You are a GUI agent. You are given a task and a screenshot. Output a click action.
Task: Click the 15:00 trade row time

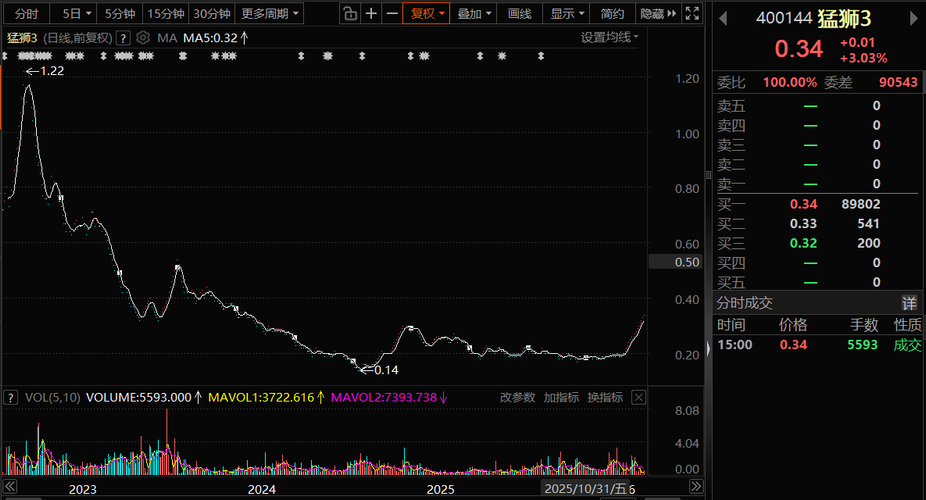[735, 345]
